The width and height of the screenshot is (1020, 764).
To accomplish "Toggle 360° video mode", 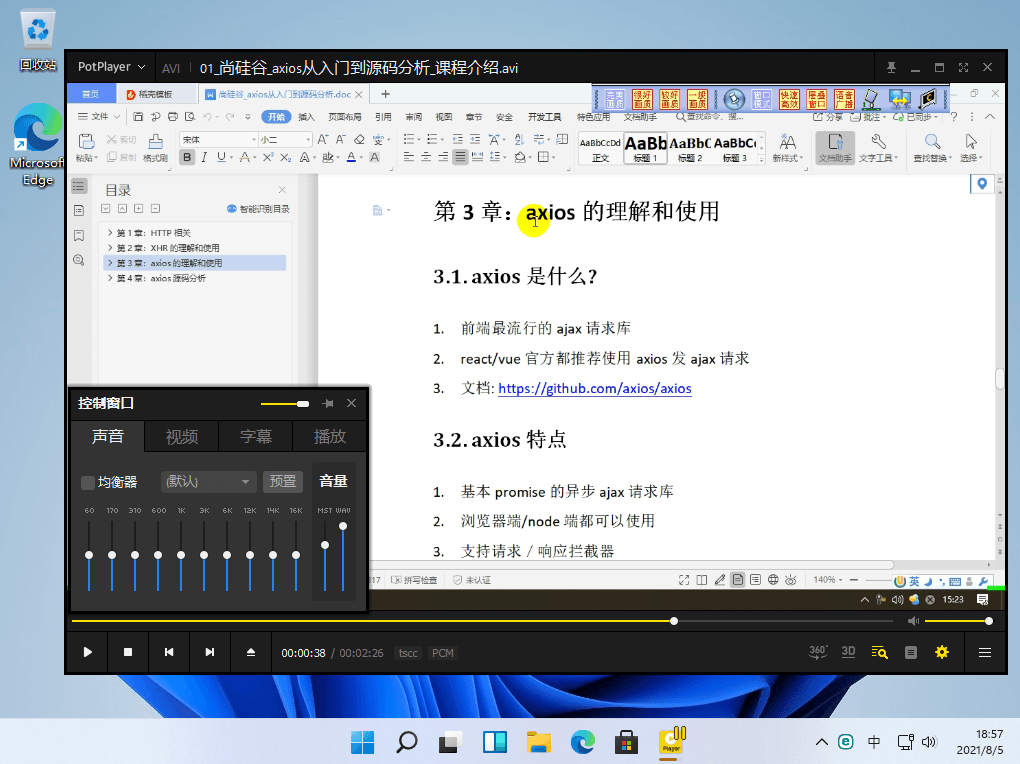I will [818, 652].
